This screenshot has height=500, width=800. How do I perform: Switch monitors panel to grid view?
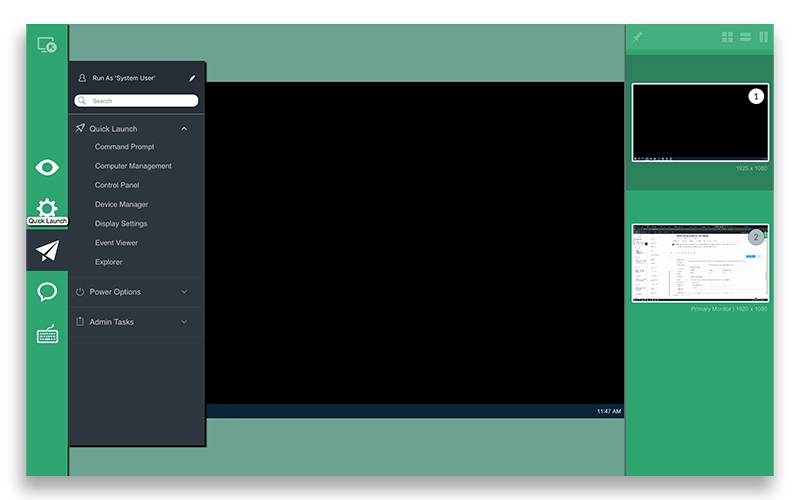[727, 37]
